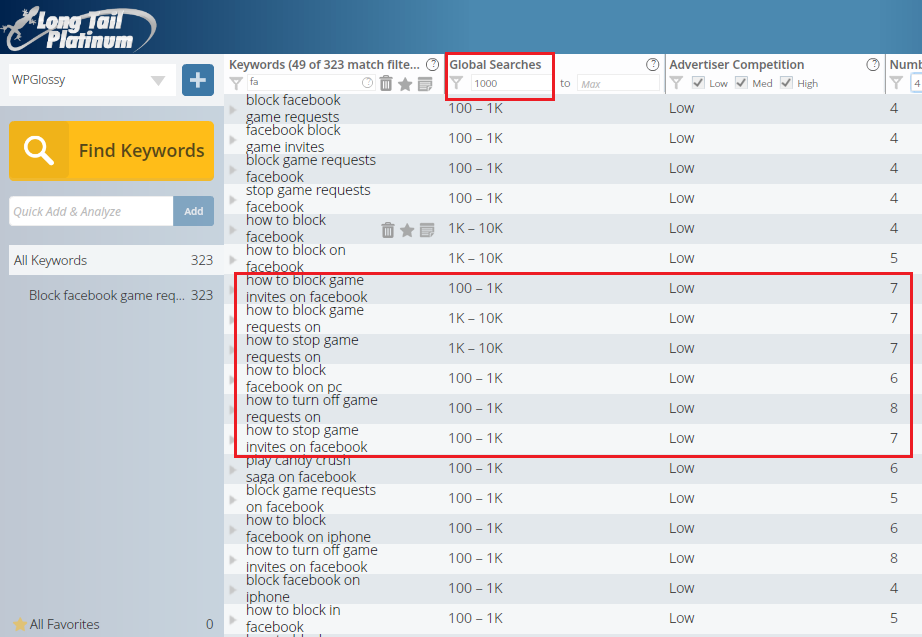This screenshot has height=637, width=922.
Task: Star the 'how to block facebook' row
Action: (x=407, y=230)
